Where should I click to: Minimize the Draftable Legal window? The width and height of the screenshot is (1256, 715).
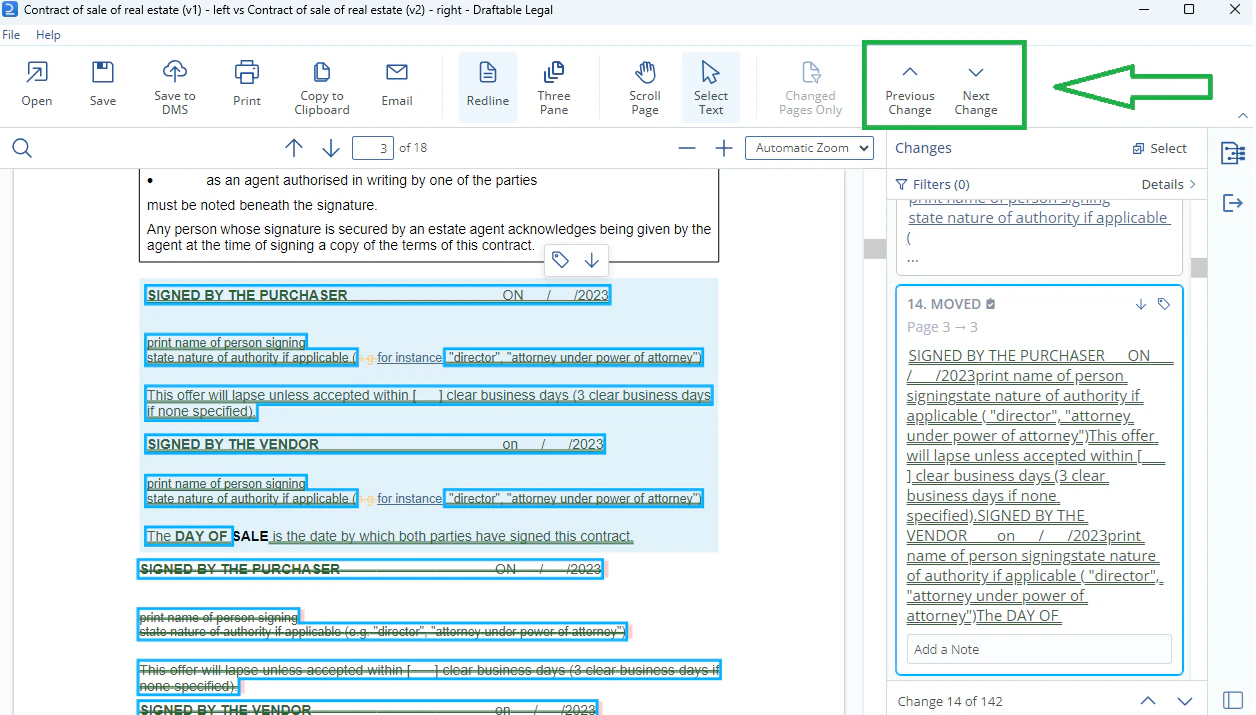point(1143,10)
